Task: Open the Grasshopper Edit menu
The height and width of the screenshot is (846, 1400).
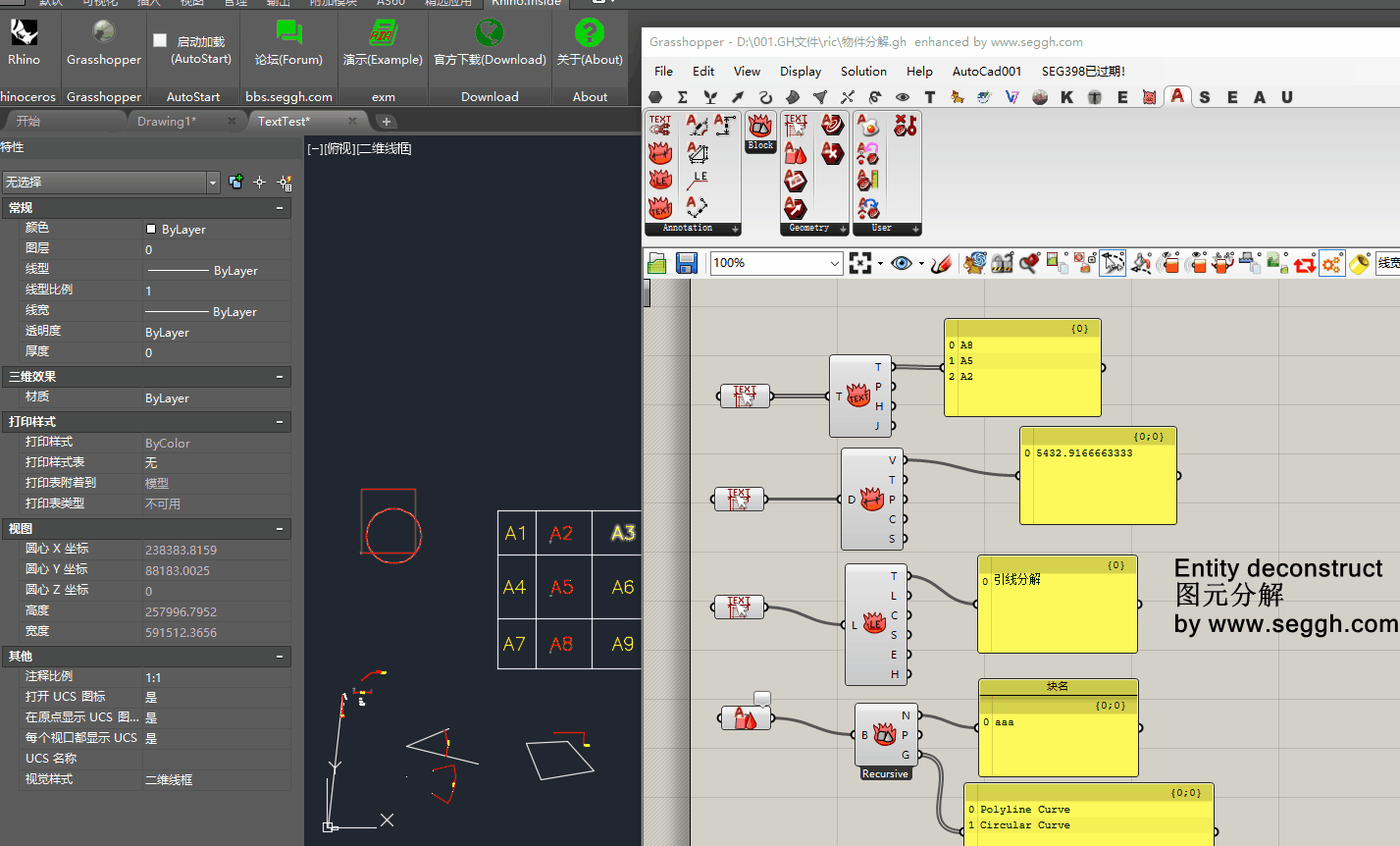Action: click(x=703, y=71)
